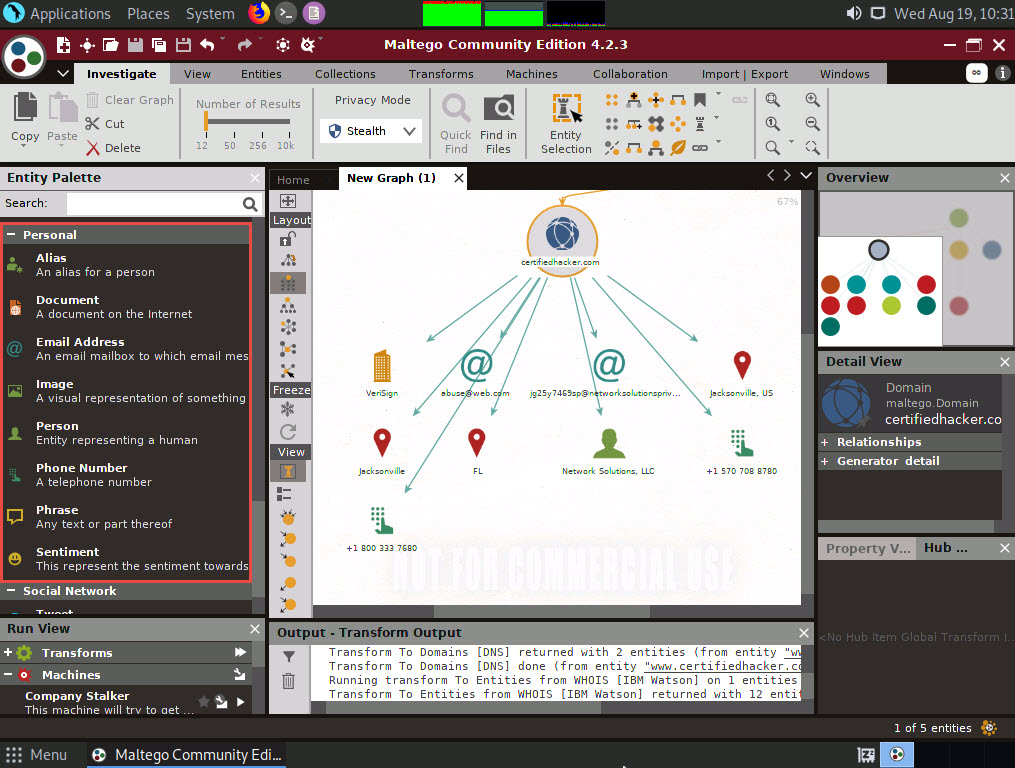Screen dimensions: 1015x768
Task: Click the Zoom Out magnifier
Action: (x=812, y=124)
